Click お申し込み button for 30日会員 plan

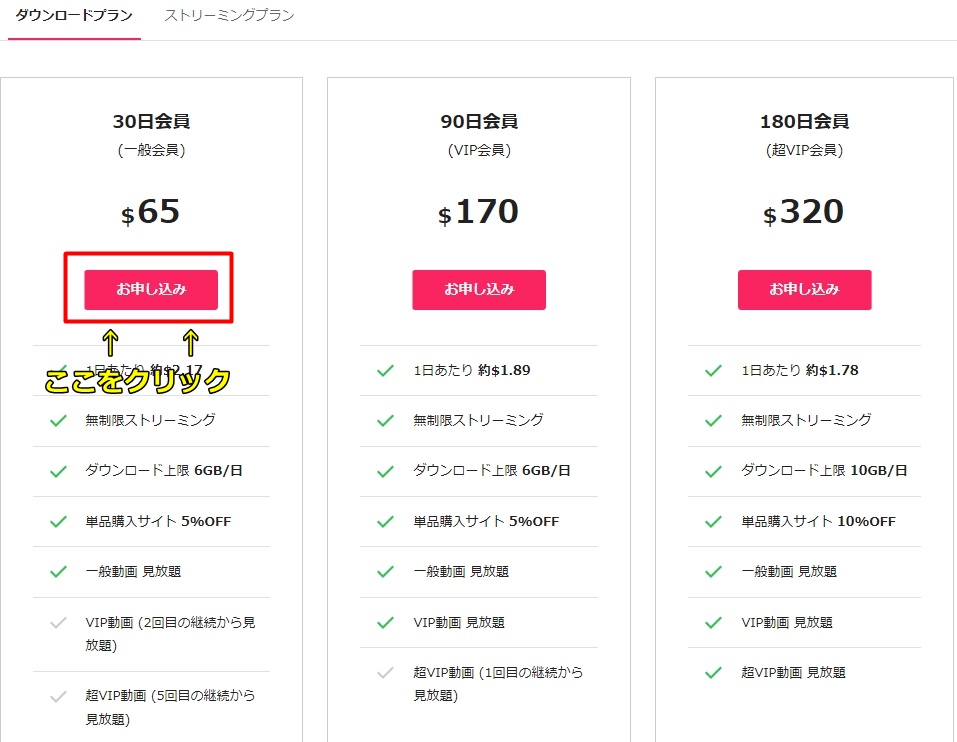click(151, 289)
